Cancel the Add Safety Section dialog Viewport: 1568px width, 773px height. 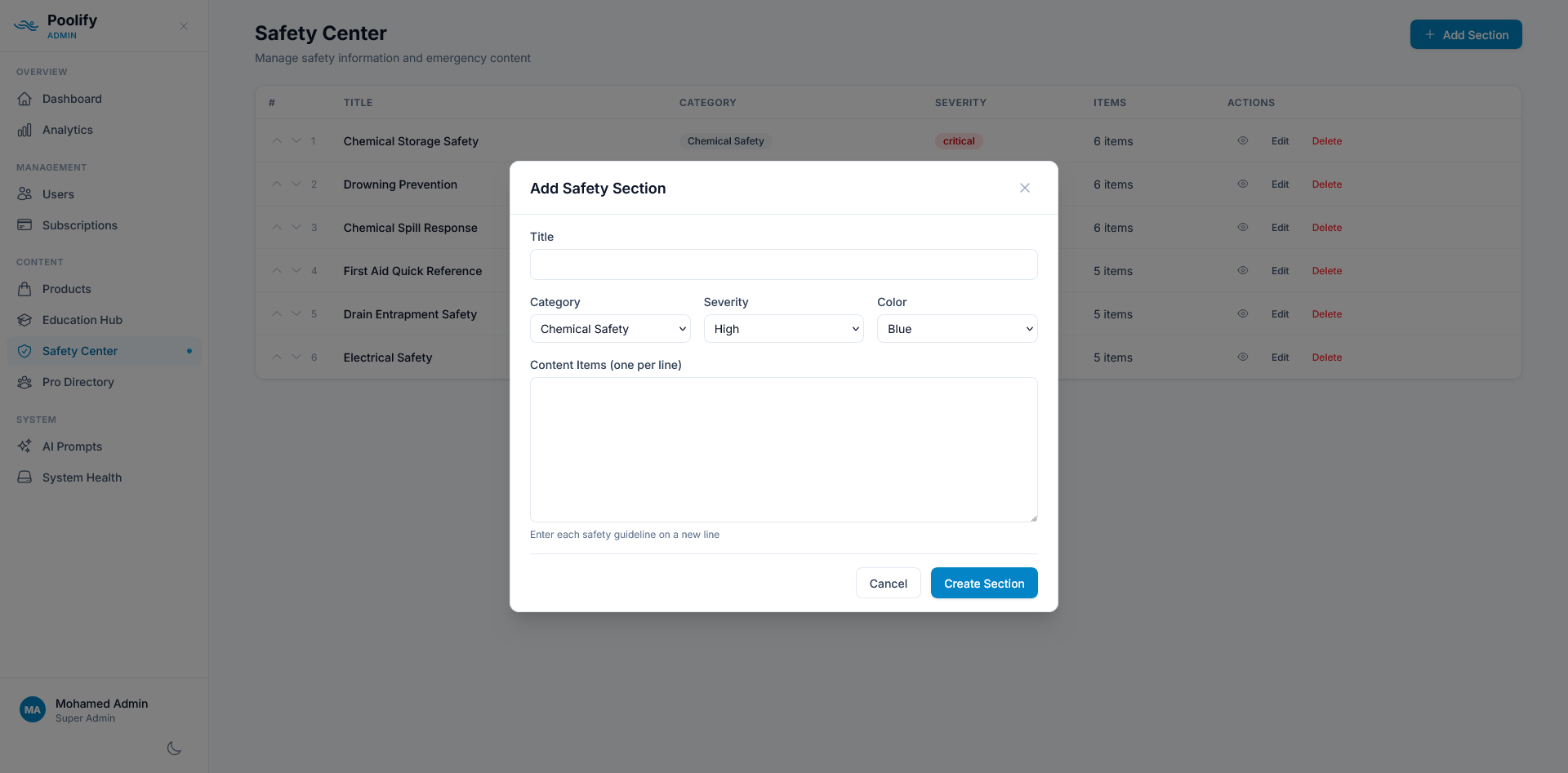[889, 584]
